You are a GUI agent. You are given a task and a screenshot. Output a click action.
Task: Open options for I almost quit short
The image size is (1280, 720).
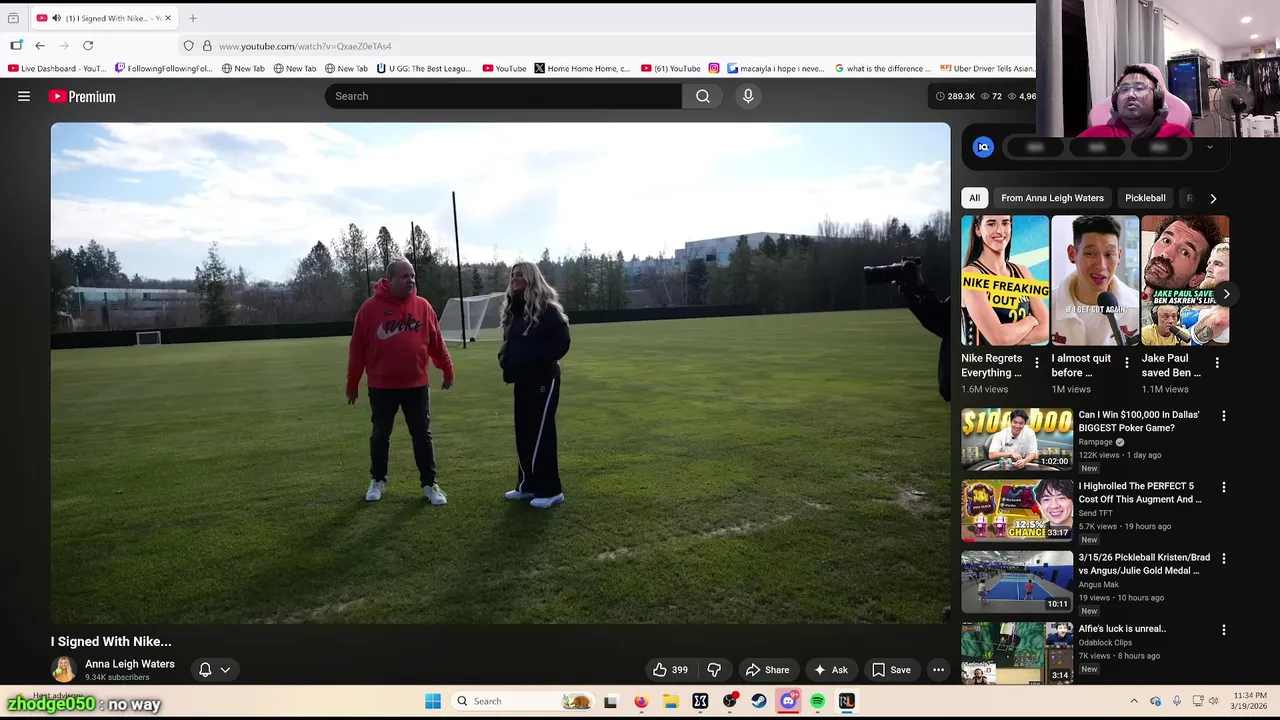[x=1127, y=363]
